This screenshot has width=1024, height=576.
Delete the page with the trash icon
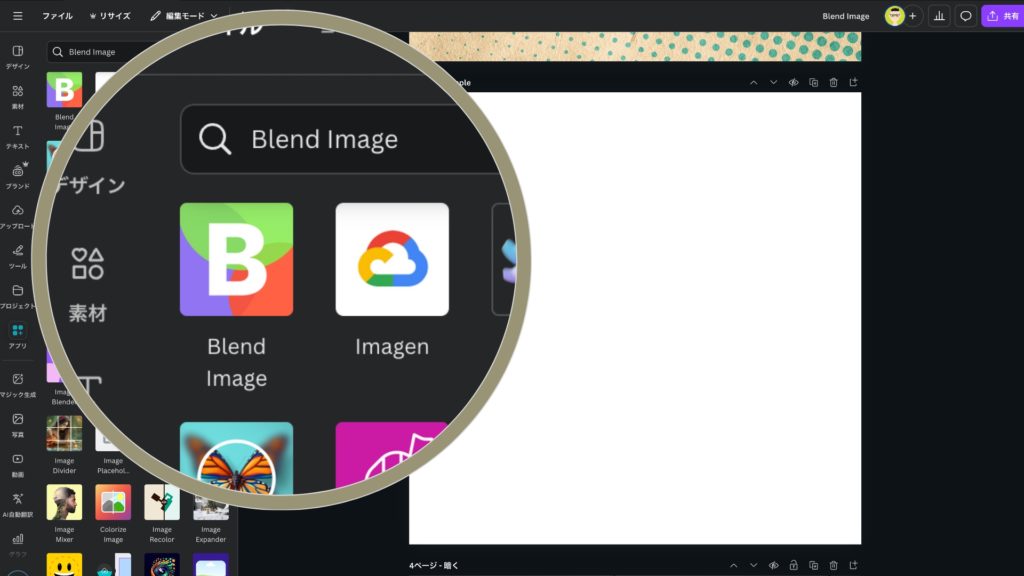833,82
